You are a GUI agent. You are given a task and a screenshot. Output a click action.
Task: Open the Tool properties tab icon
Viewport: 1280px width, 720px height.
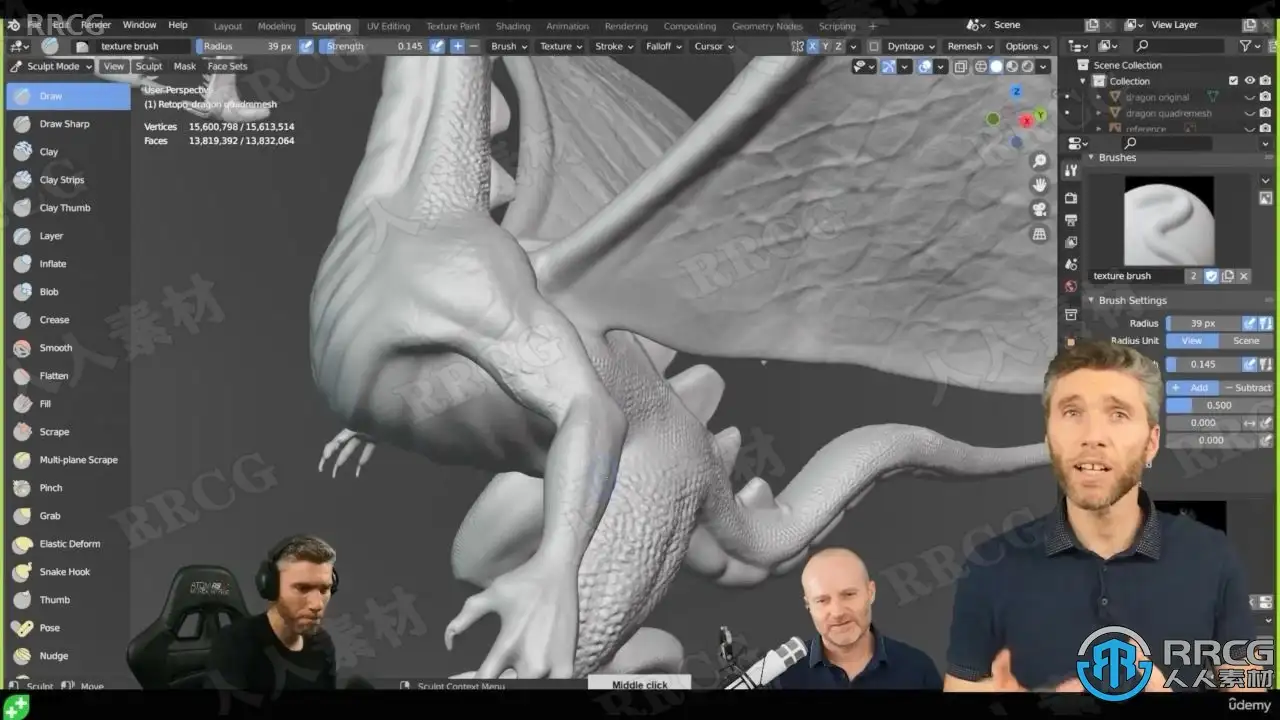[1071, 171]
